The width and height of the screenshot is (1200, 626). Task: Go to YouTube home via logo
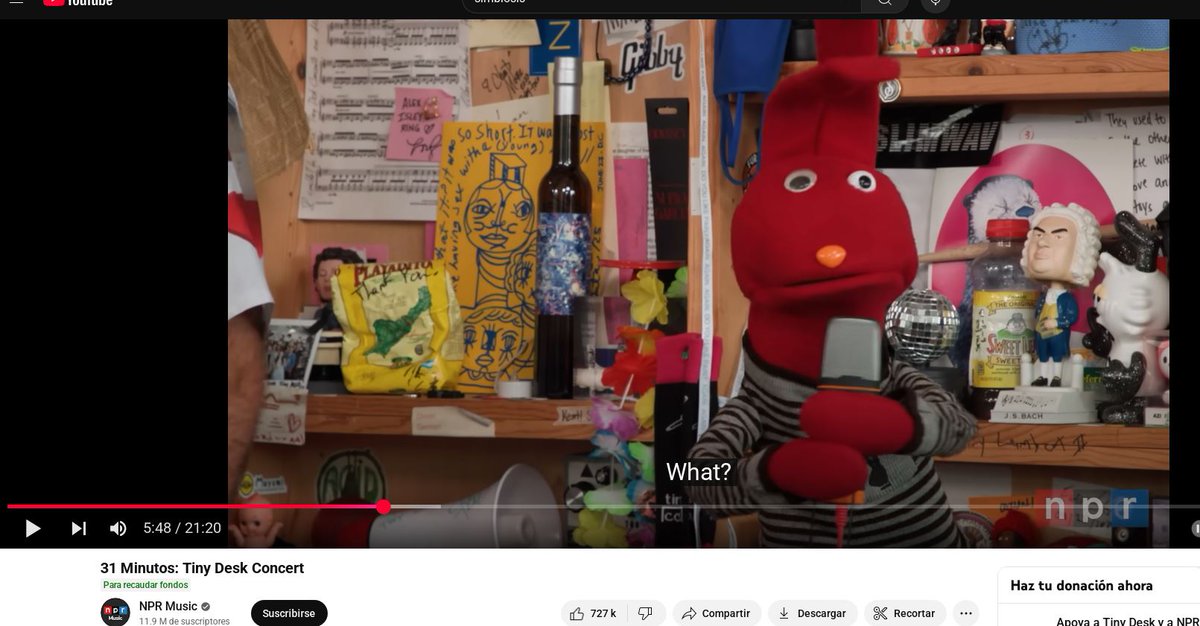click(x=78, y=3)
